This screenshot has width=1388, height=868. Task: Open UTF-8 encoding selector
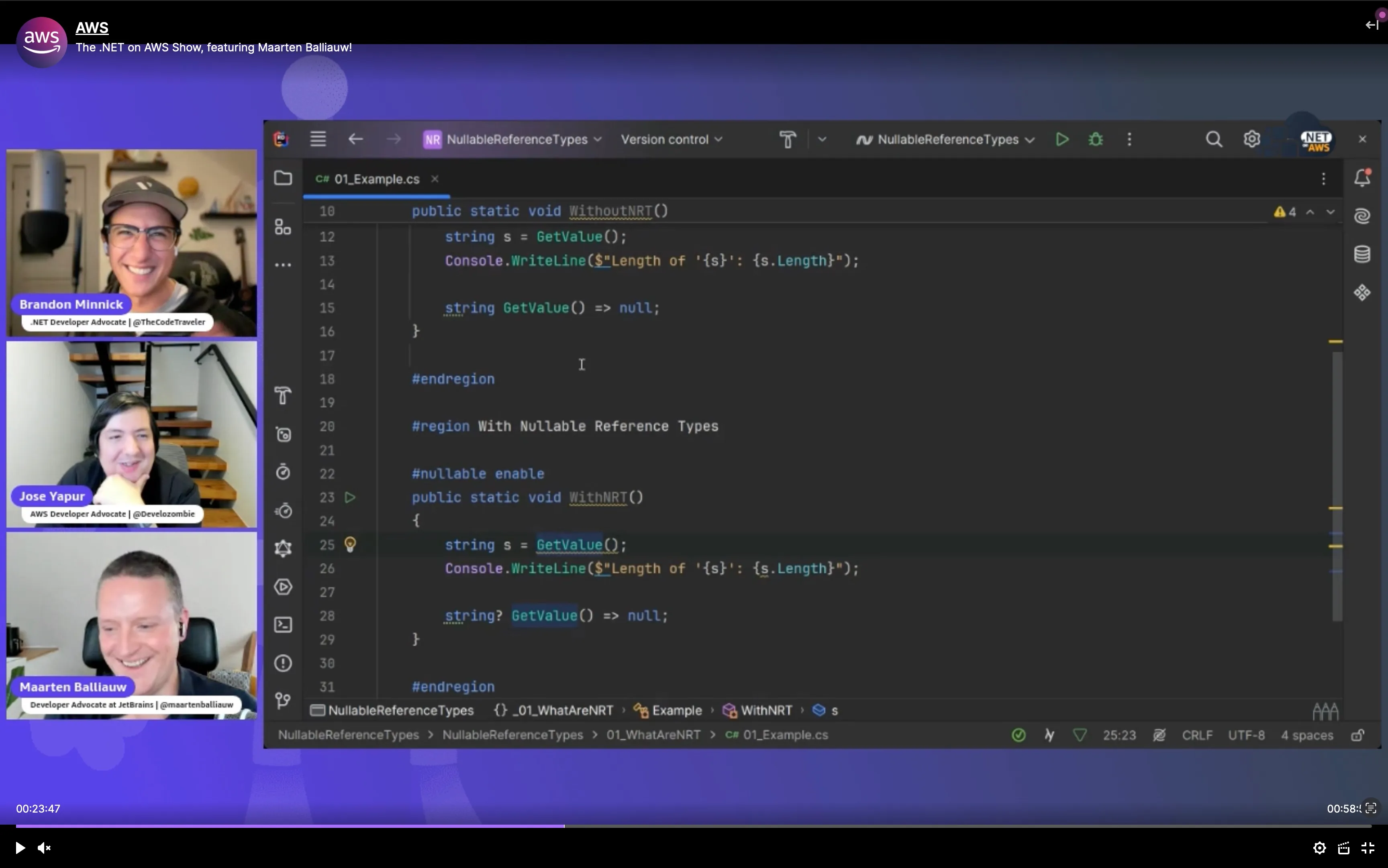pos(1246,735)
